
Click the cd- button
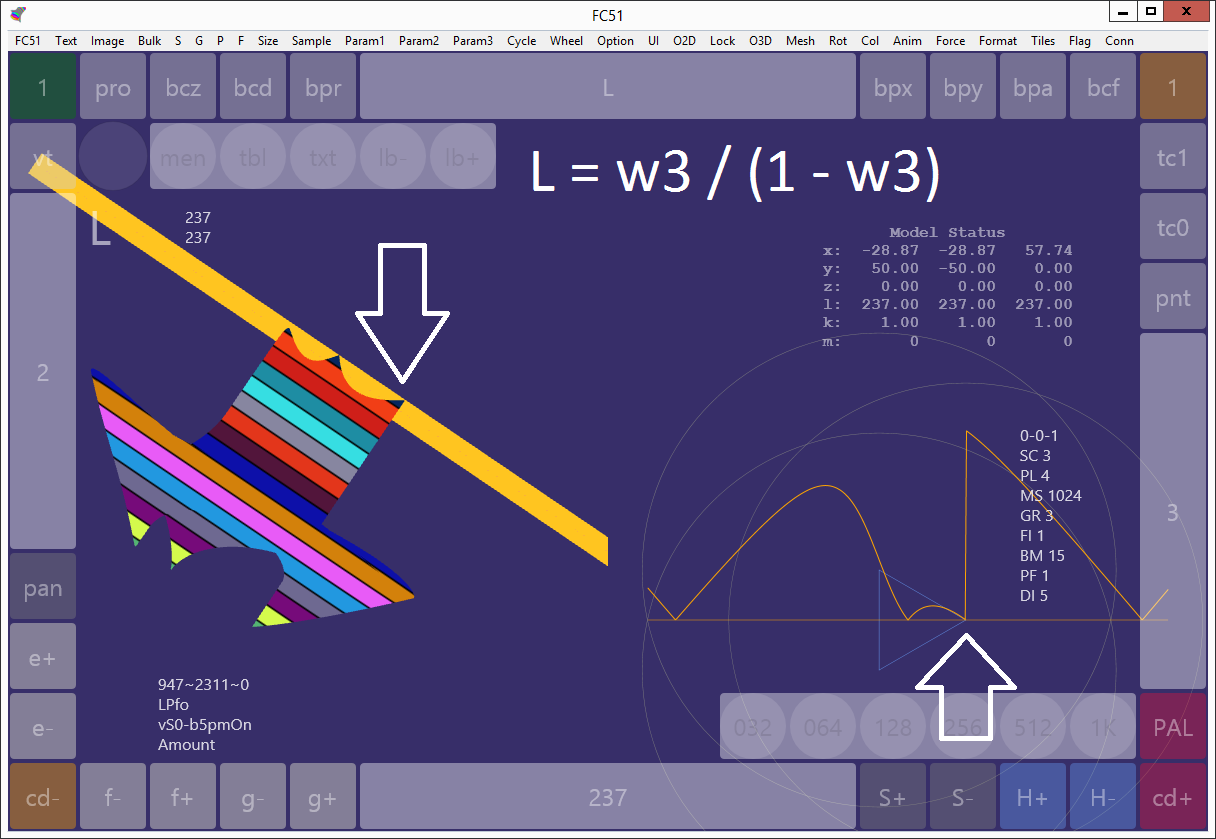tap(43, 797)
